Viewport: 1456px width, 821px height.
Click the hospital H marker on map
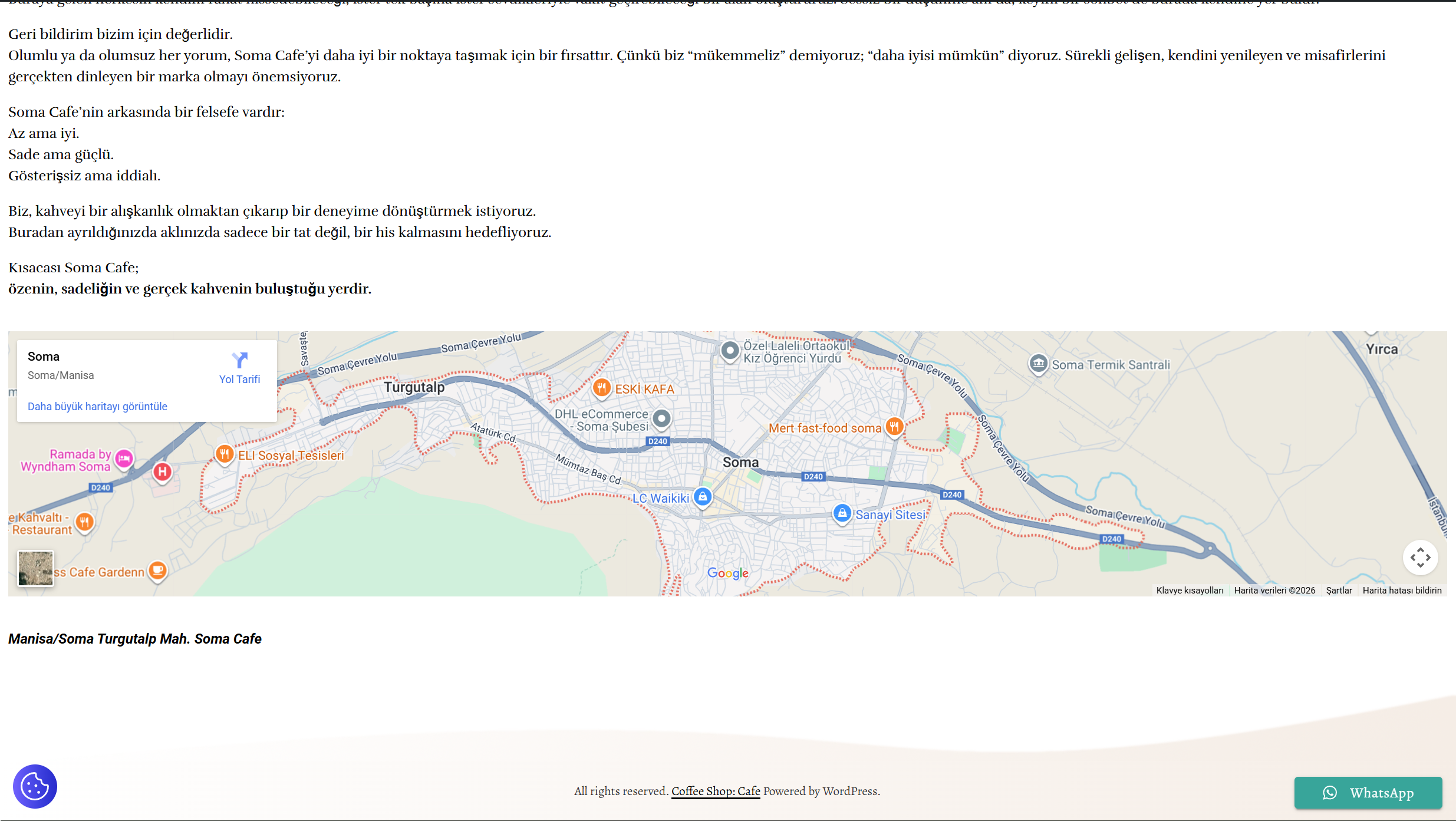point(163,472)
